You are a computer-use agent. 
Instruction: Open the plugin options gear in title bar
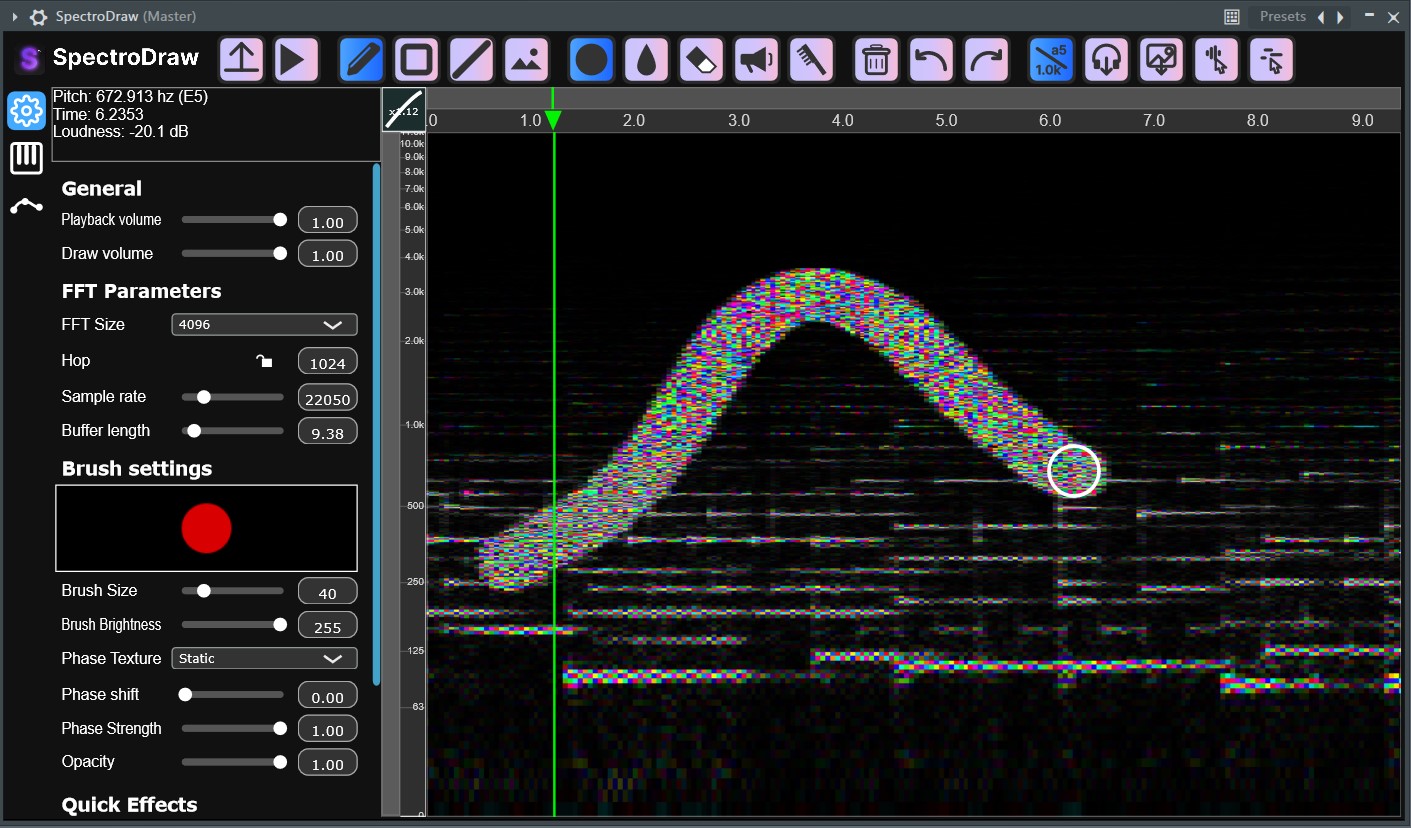pyautogui.click(x=38, y=17)
